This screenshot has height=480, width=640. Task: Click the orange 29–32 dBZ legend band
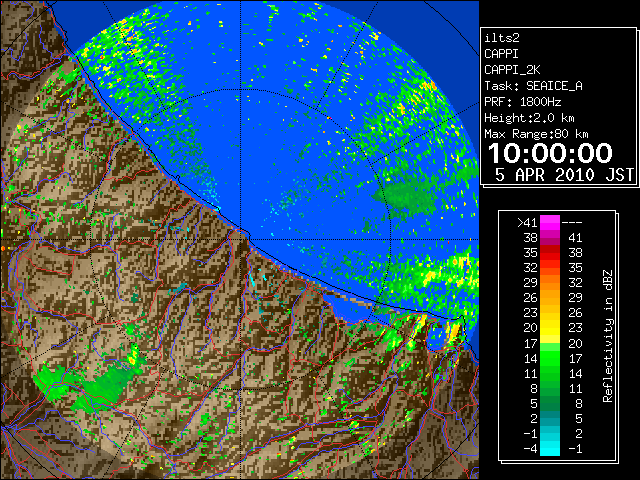coord(550,283)
